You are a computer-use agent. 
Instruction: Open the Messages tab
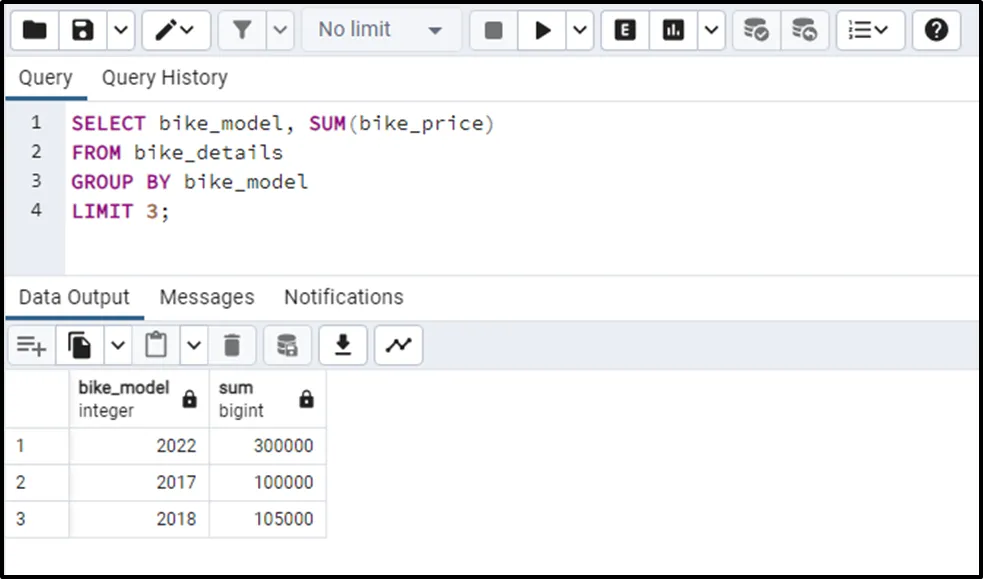(x=207, y=297)
